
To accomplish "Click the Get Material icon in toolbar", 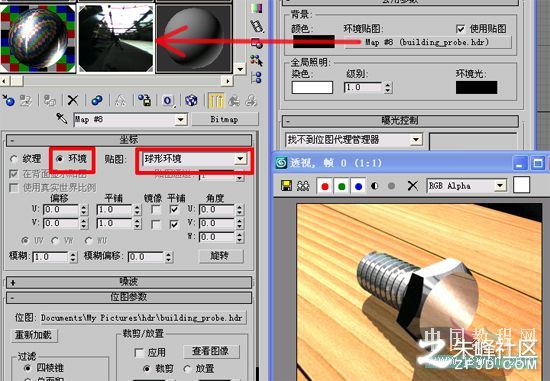I will tap(8, 101).
